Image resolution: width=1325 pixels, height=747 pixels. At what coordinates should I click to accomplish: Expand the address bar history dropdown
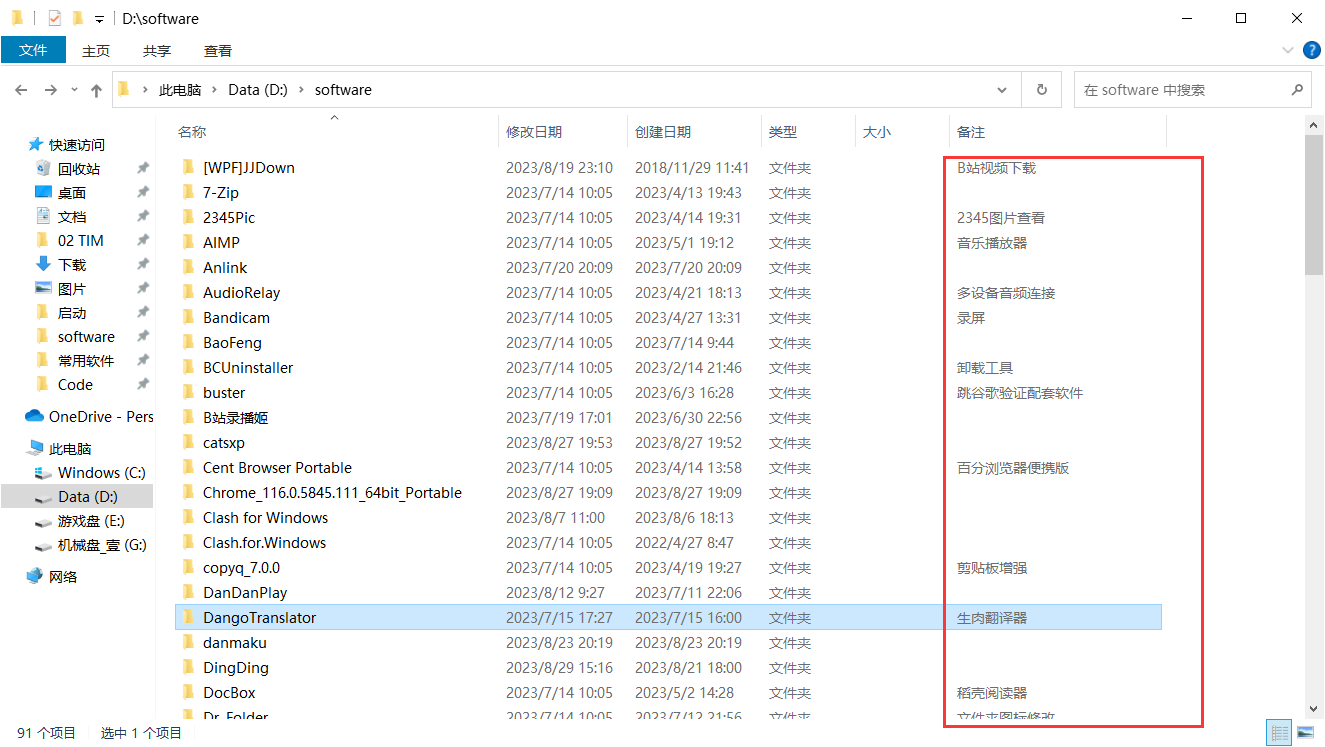(1003, 89)
